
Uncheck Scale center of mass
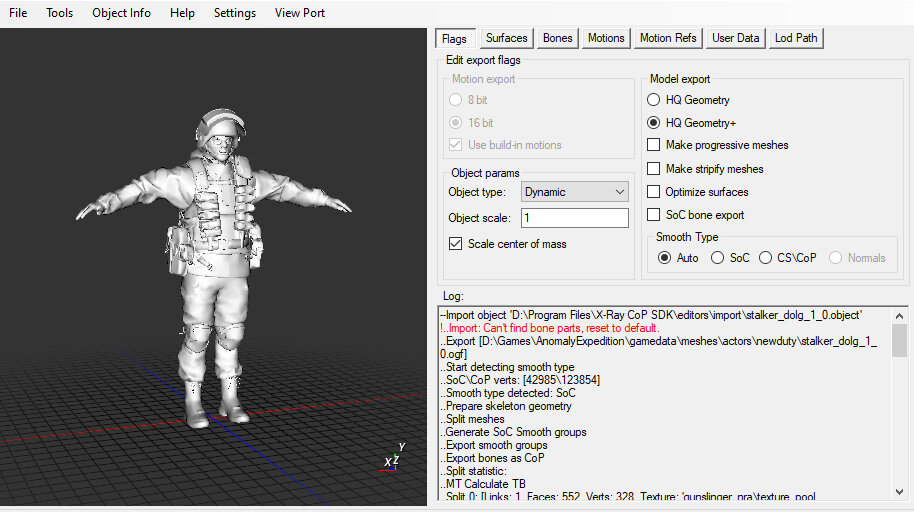point(456,244)
